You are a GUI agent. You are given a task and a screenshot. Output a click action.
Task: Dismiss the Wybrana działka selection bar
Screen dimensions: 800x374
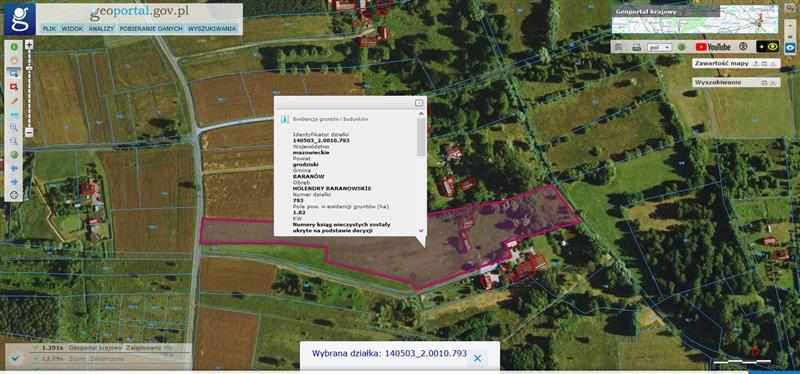478,358
